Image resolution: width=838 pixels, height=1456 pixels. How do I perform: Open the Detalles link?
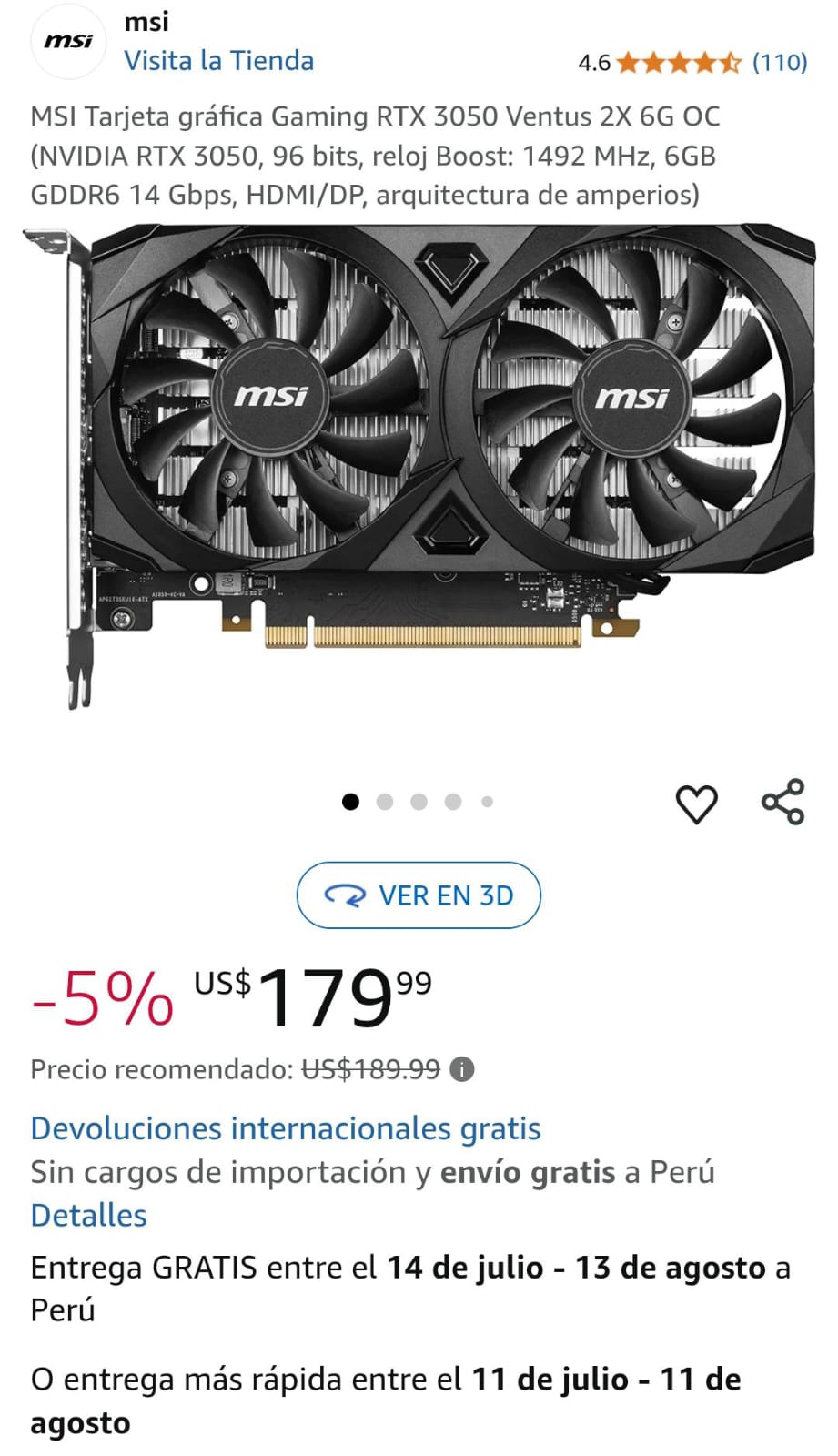pyautogui.click(x=88, y=1216)
